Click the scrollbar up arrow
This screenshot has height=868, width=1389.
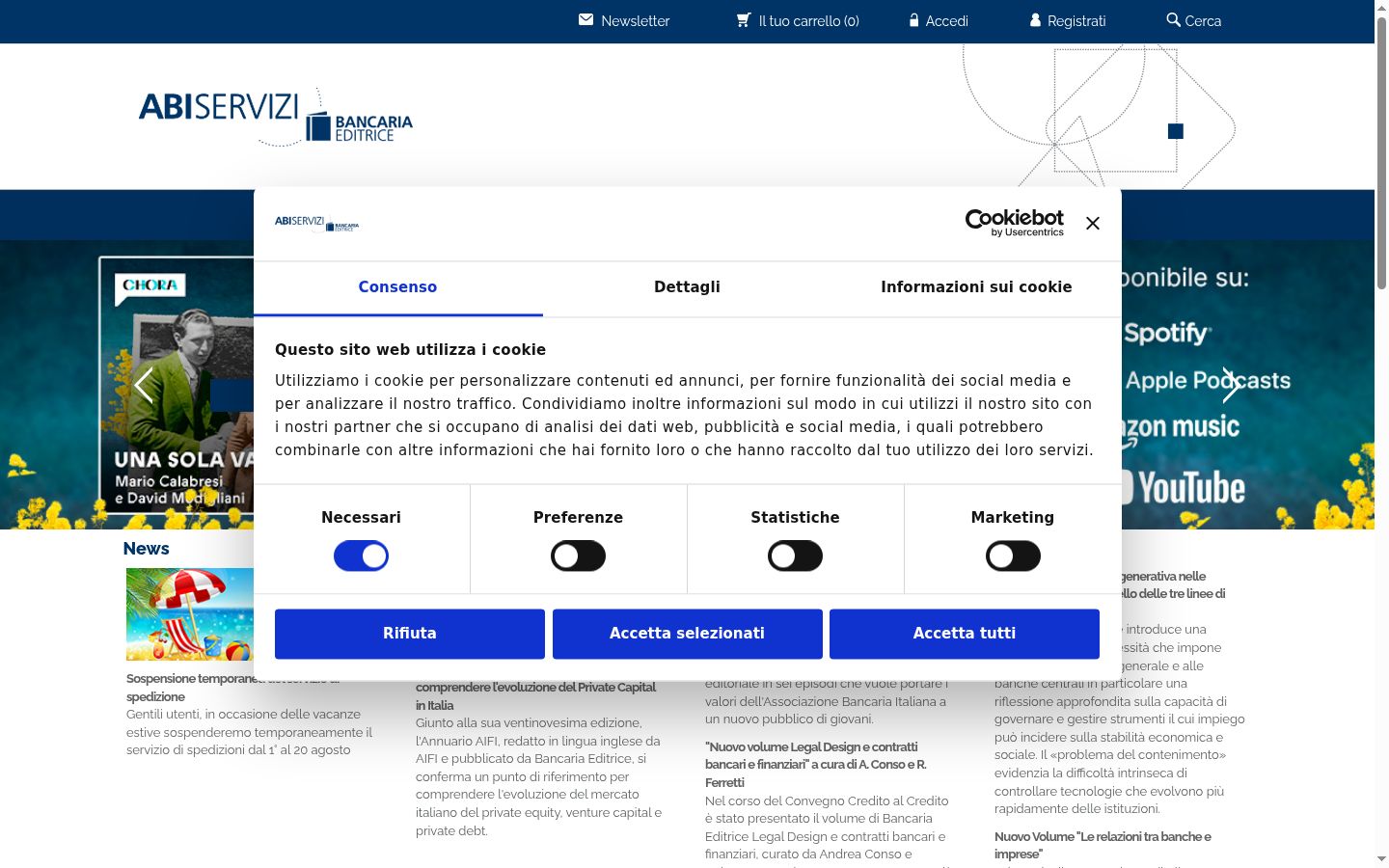click(x=1381, y=7)
